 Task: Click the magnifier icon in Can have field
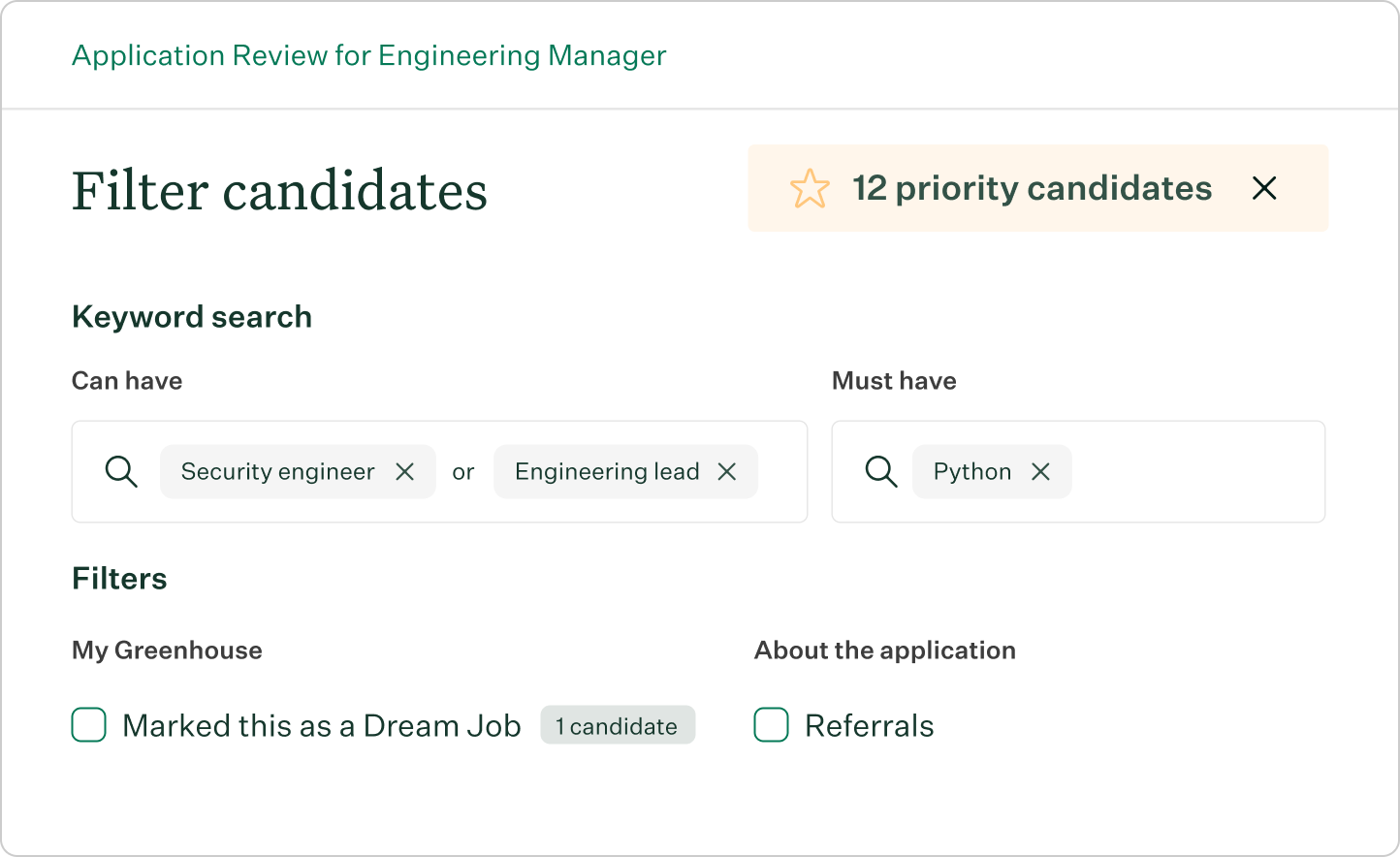point(121,472)
